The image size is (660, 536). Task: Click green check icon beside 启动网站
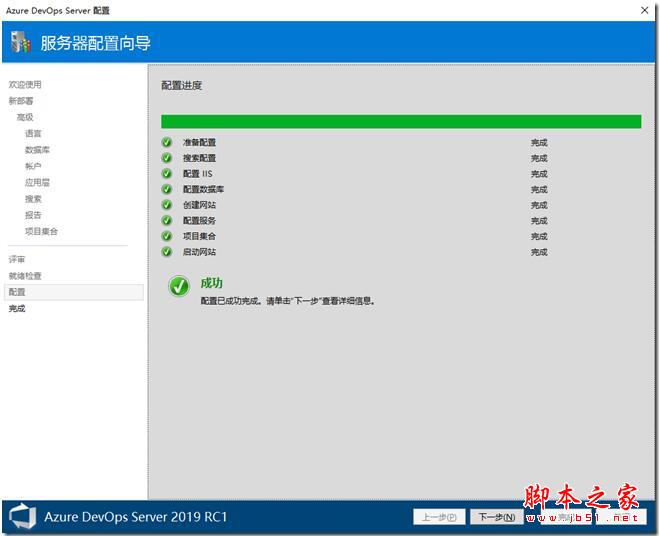(x=167, y=252)
